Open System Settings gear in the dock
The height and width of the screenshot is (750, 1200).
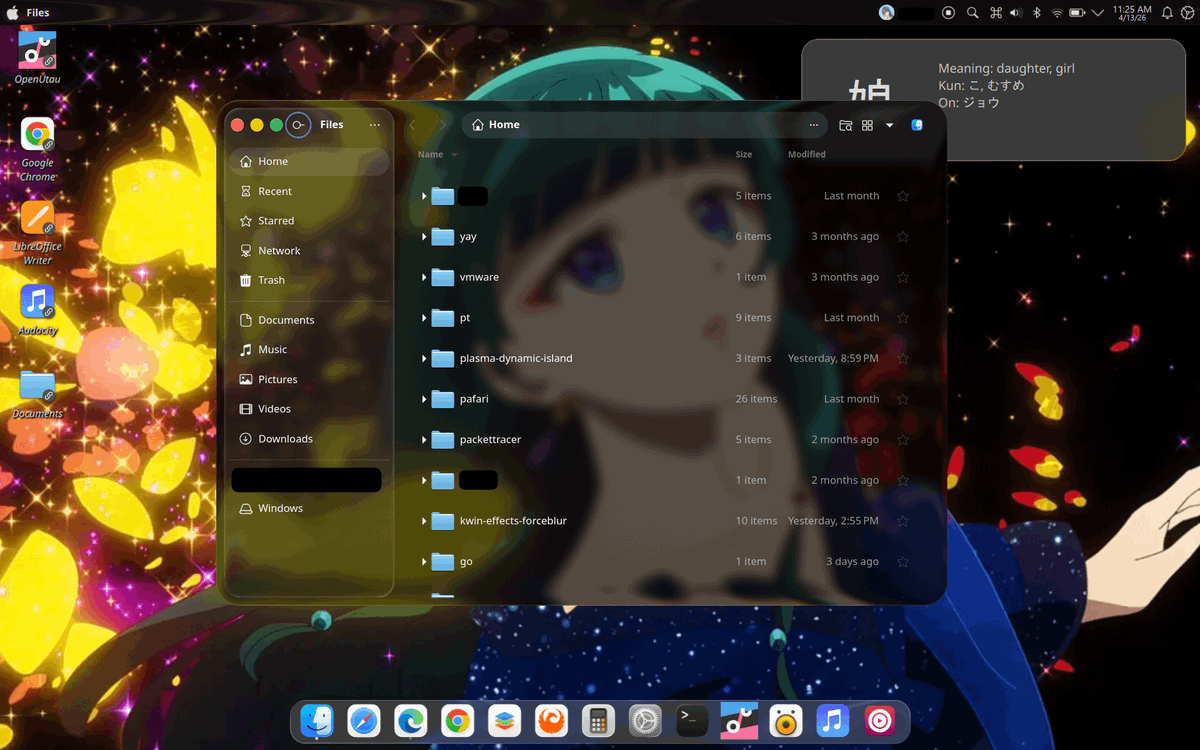click(645, 721)
